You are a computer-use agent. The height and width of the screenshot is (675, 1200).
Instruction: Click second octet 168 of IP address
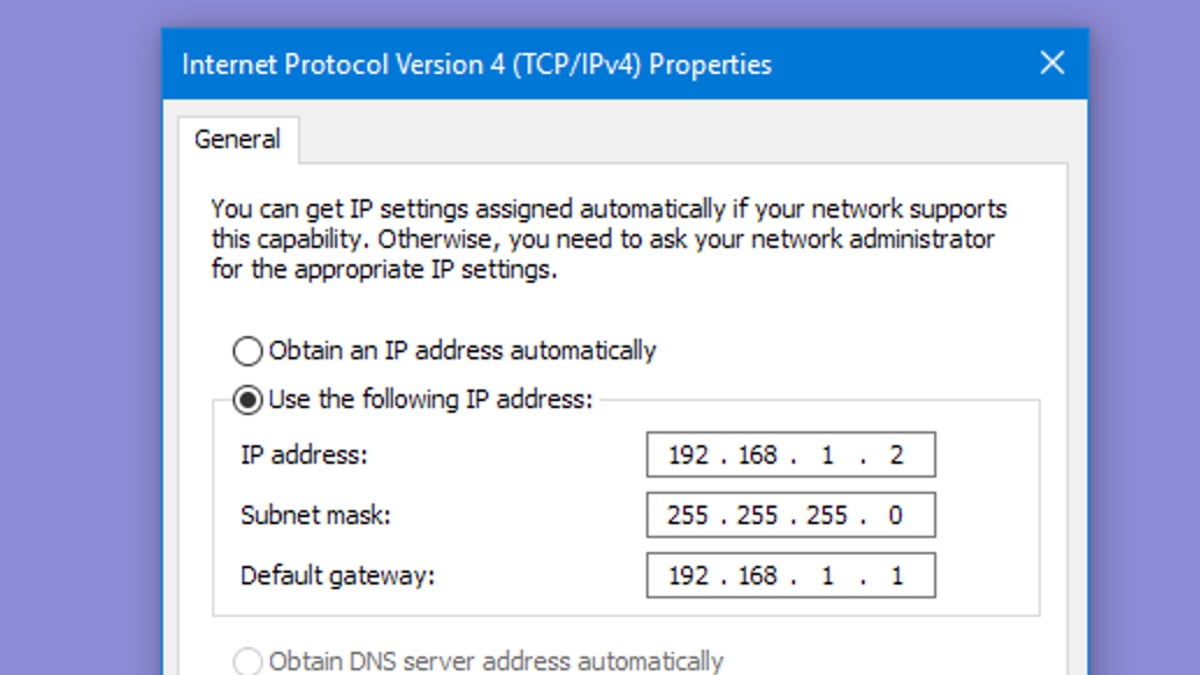[757, 456]
